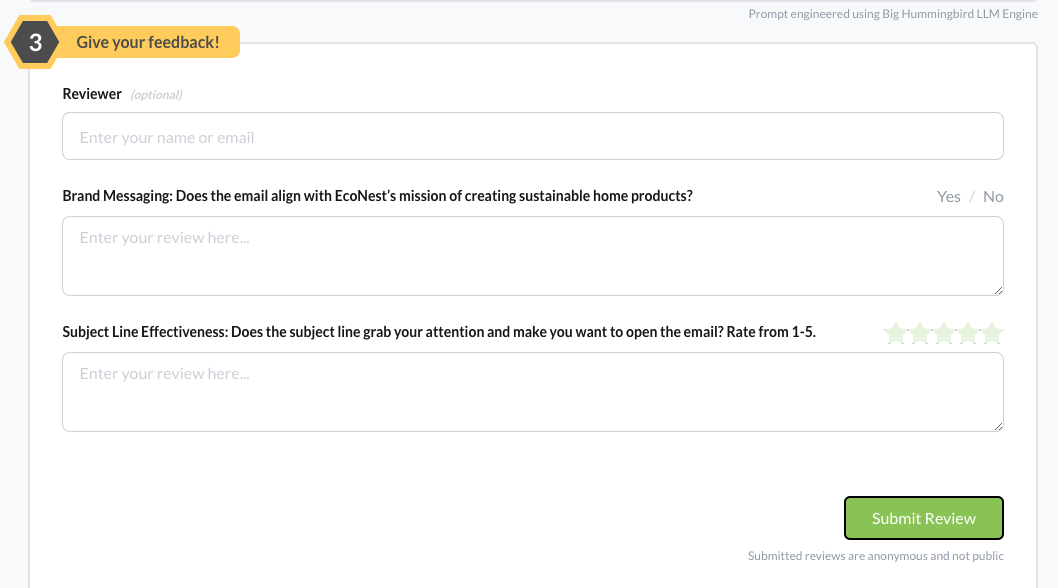Grab Subject Line textarea resize handle
The image size is (1057, 588).
click(997, 425)
